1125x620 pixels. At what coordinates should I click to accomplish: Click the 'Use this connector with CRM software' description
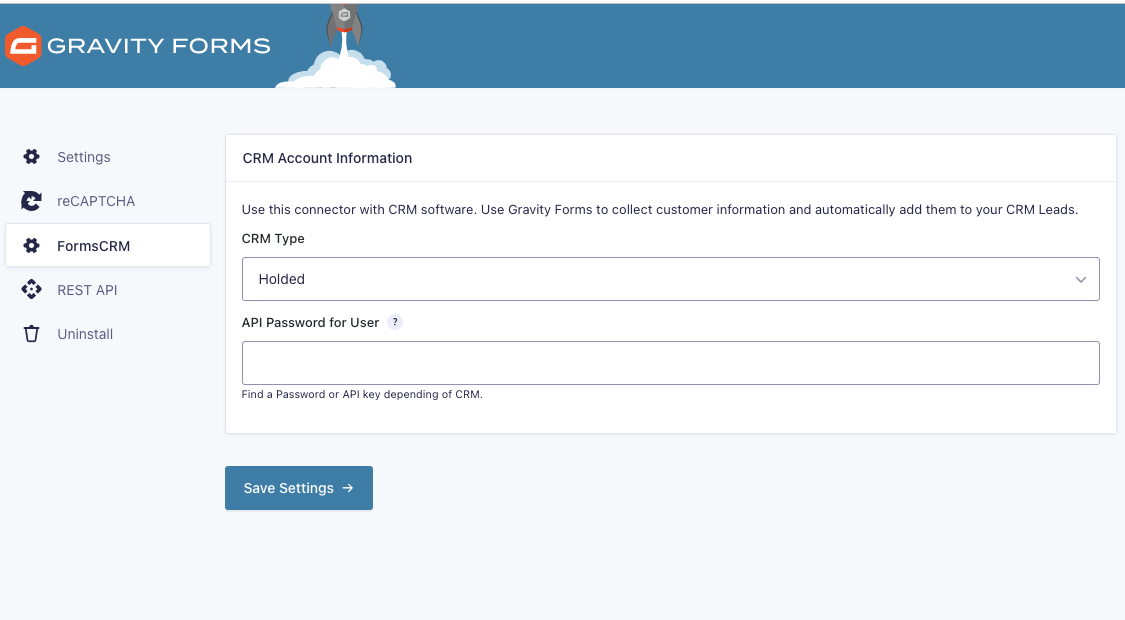tap(659, 210)
